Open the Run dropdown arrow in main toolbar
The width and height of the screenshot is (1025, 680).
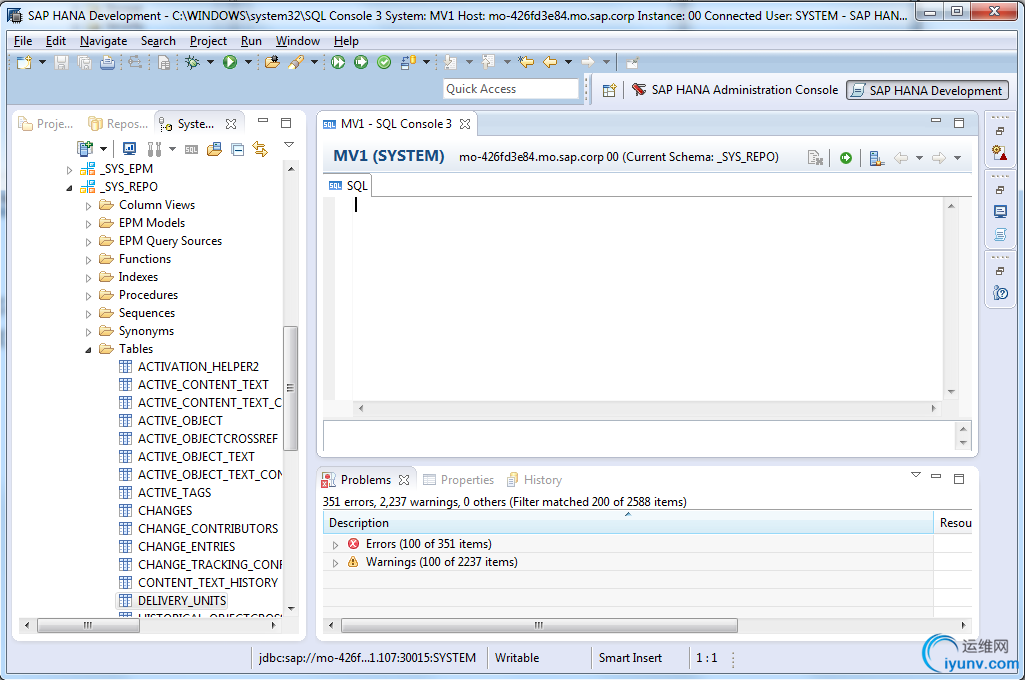click(x=248, y=62)
